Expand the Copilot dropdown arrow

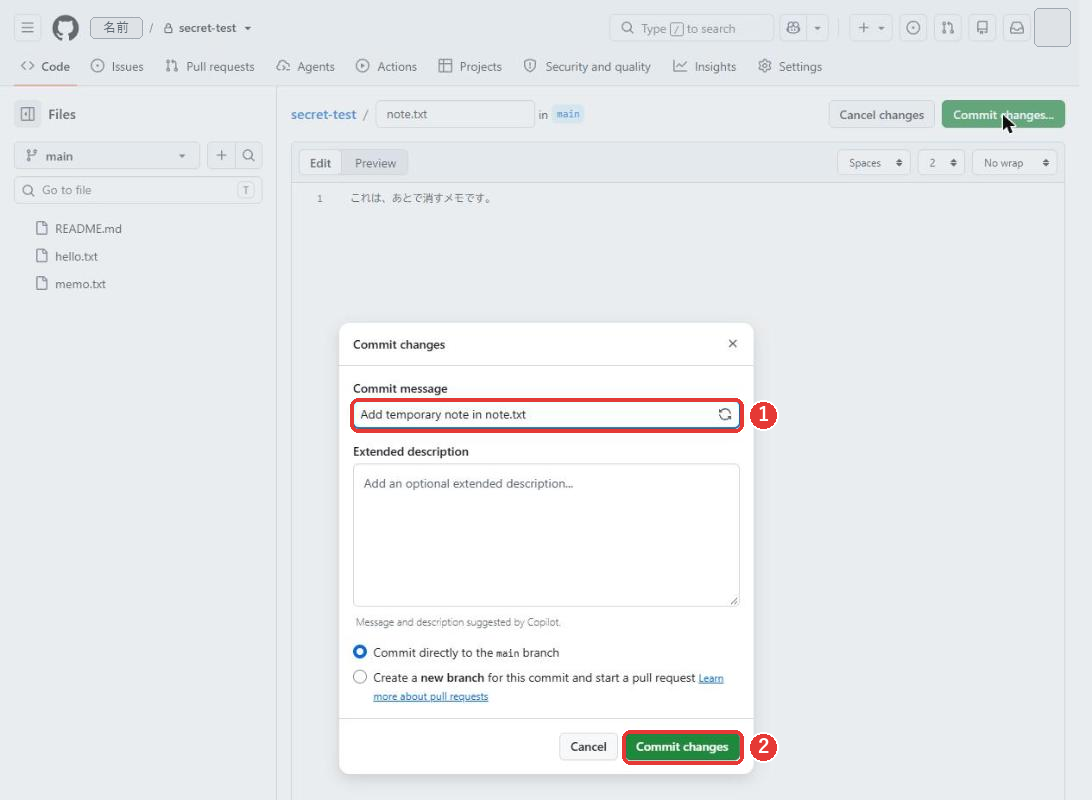pos(818,28)
